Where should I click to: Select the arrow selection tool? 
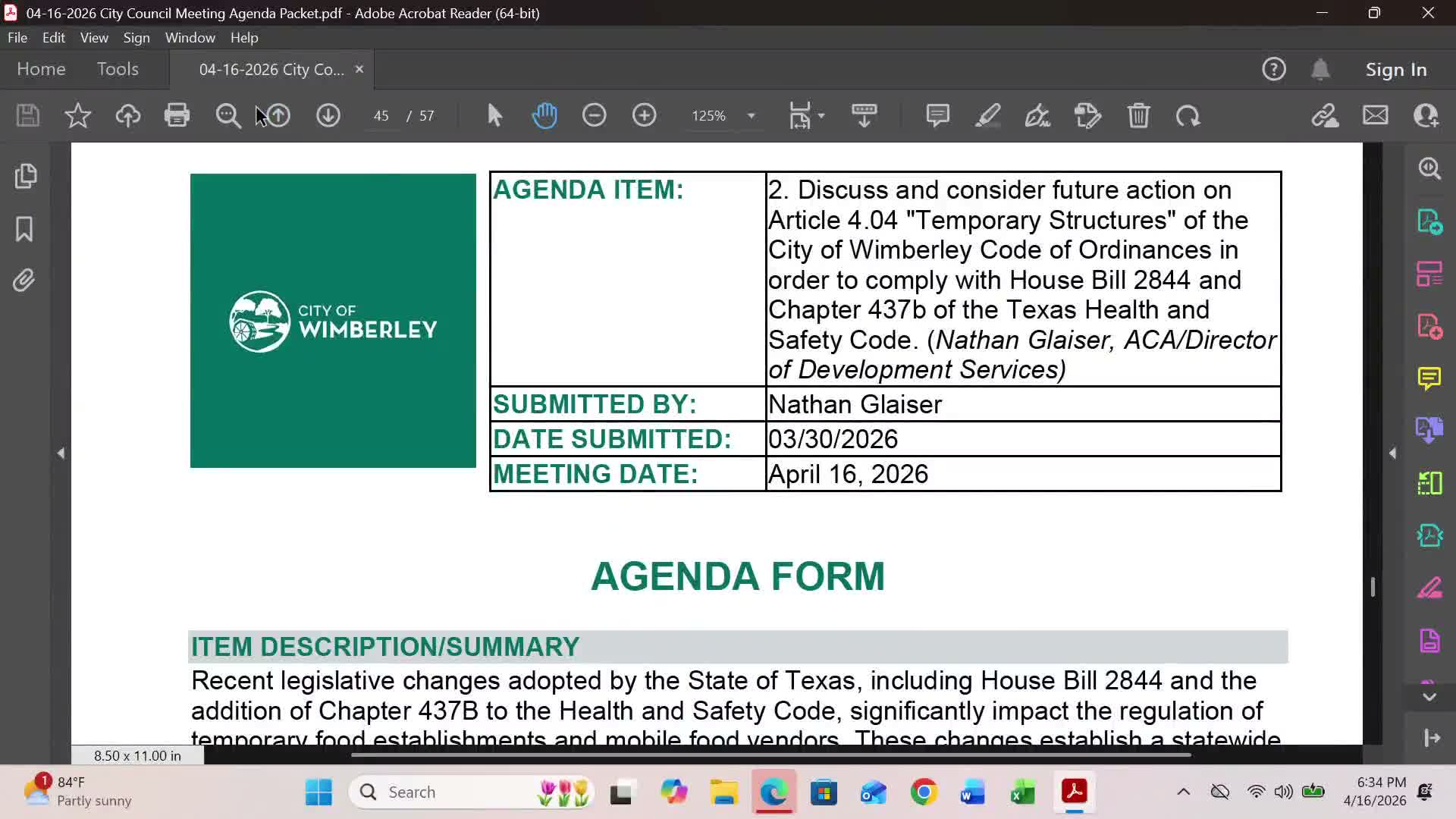click(x=494, y=115)
